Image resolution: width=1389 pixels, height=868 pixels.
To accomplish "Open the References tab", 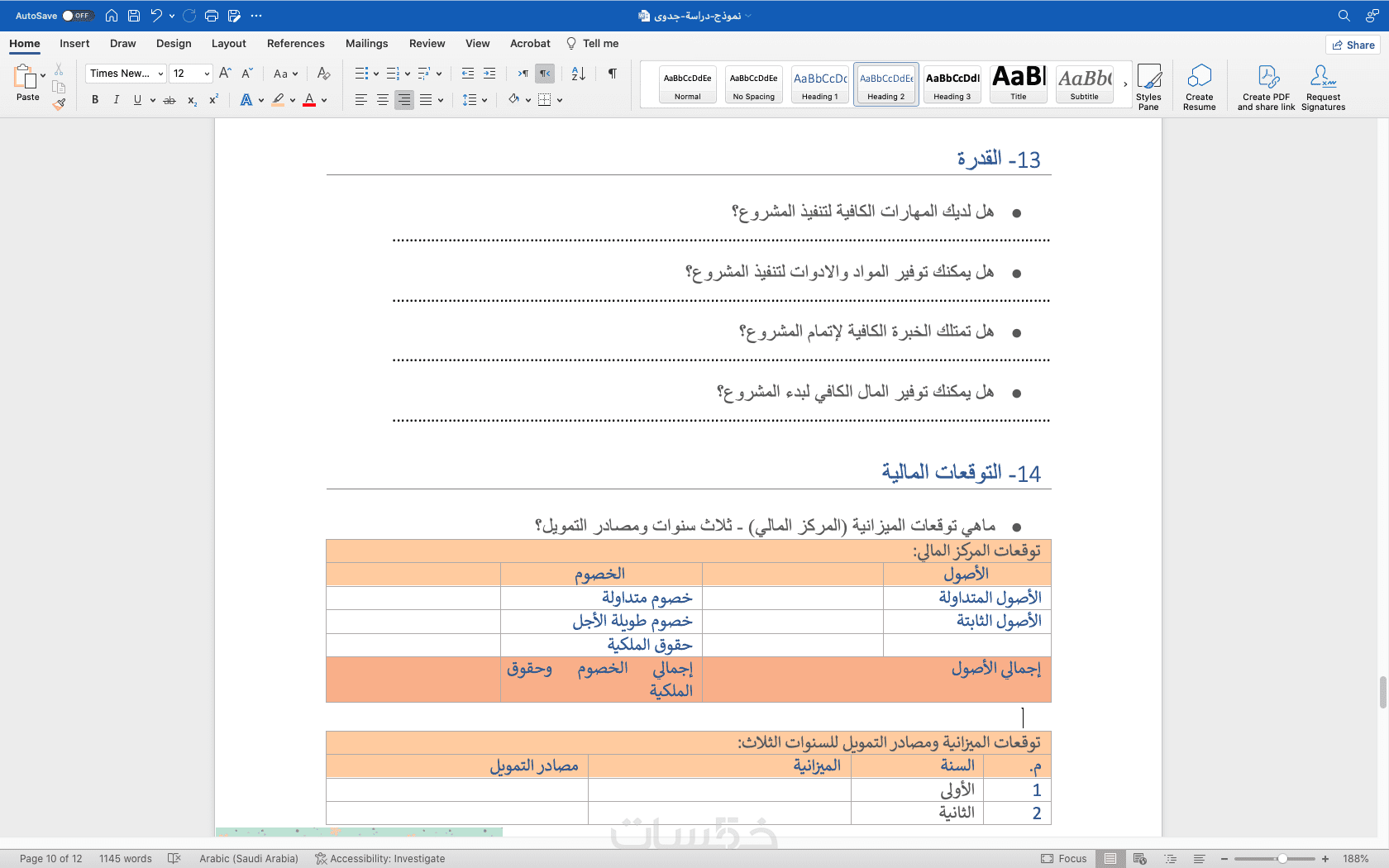I will 296,44.
